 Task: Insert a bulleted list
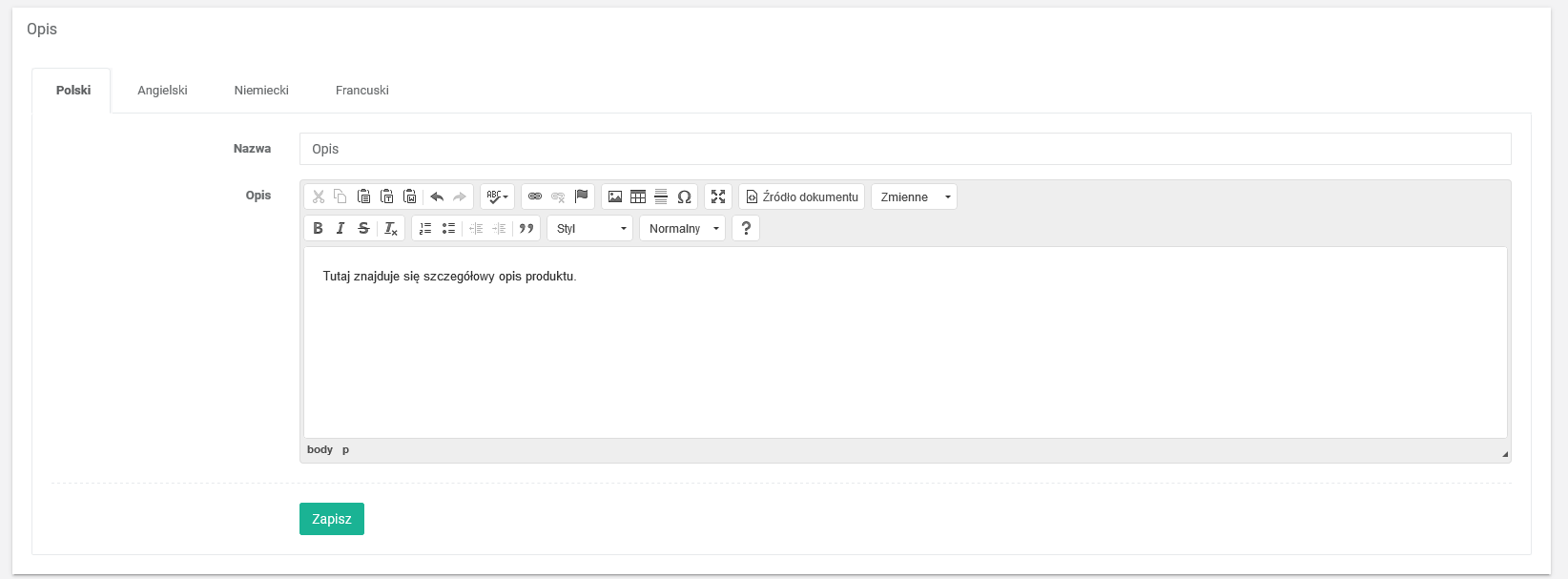[448, 228]
